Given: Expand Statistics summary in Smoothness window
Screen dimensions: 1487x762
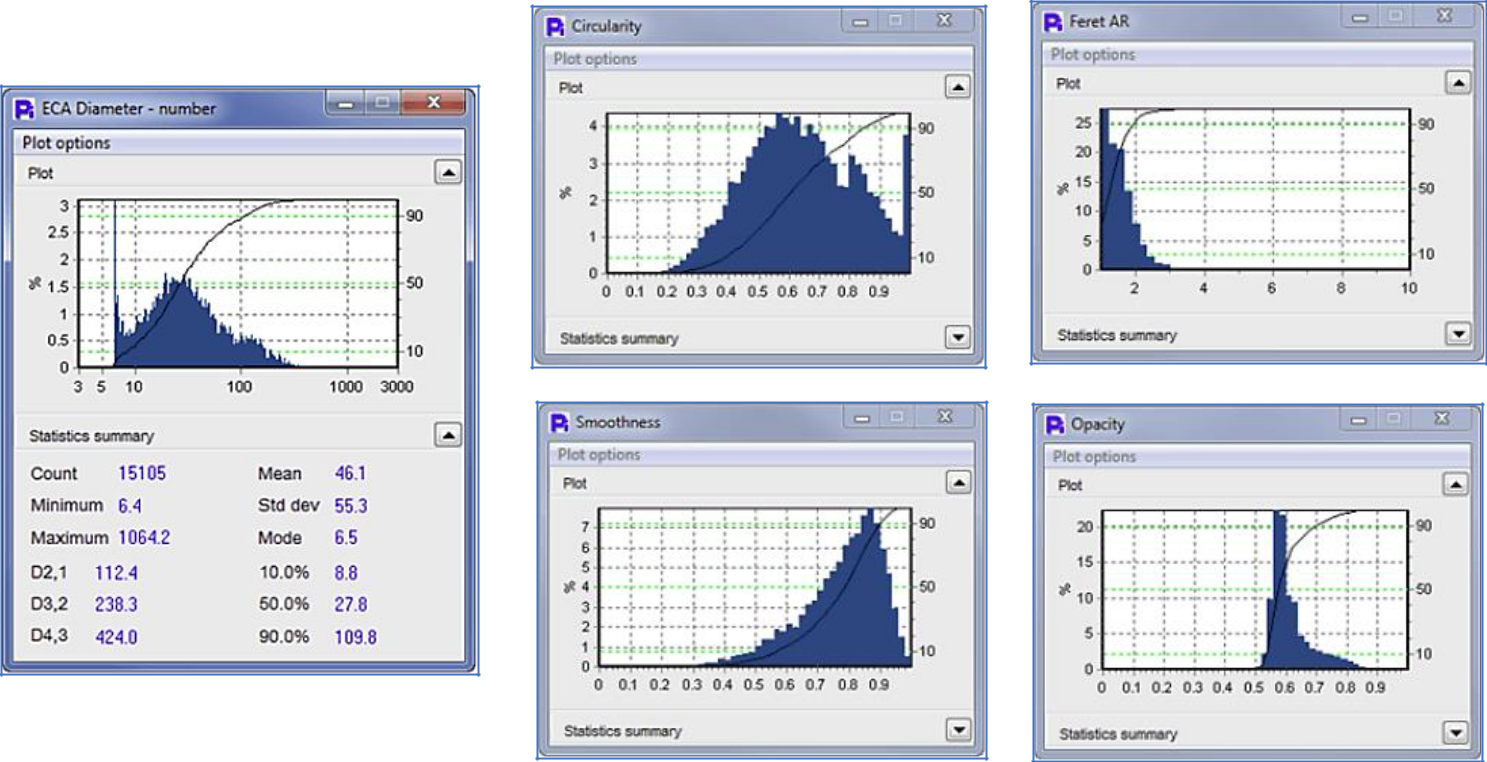Looking at the screenshot, I should pos(958,730).
